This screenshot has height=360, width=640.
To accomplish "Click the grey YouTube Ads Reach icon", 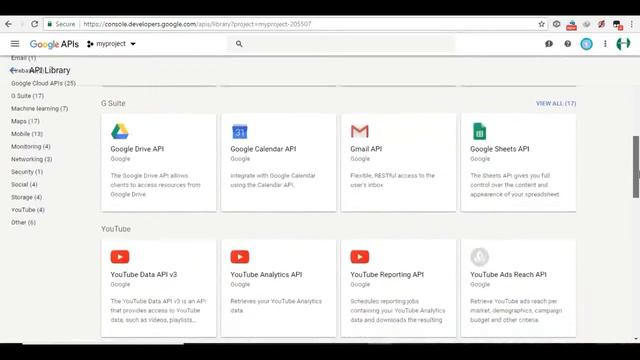I will (479, 257).
